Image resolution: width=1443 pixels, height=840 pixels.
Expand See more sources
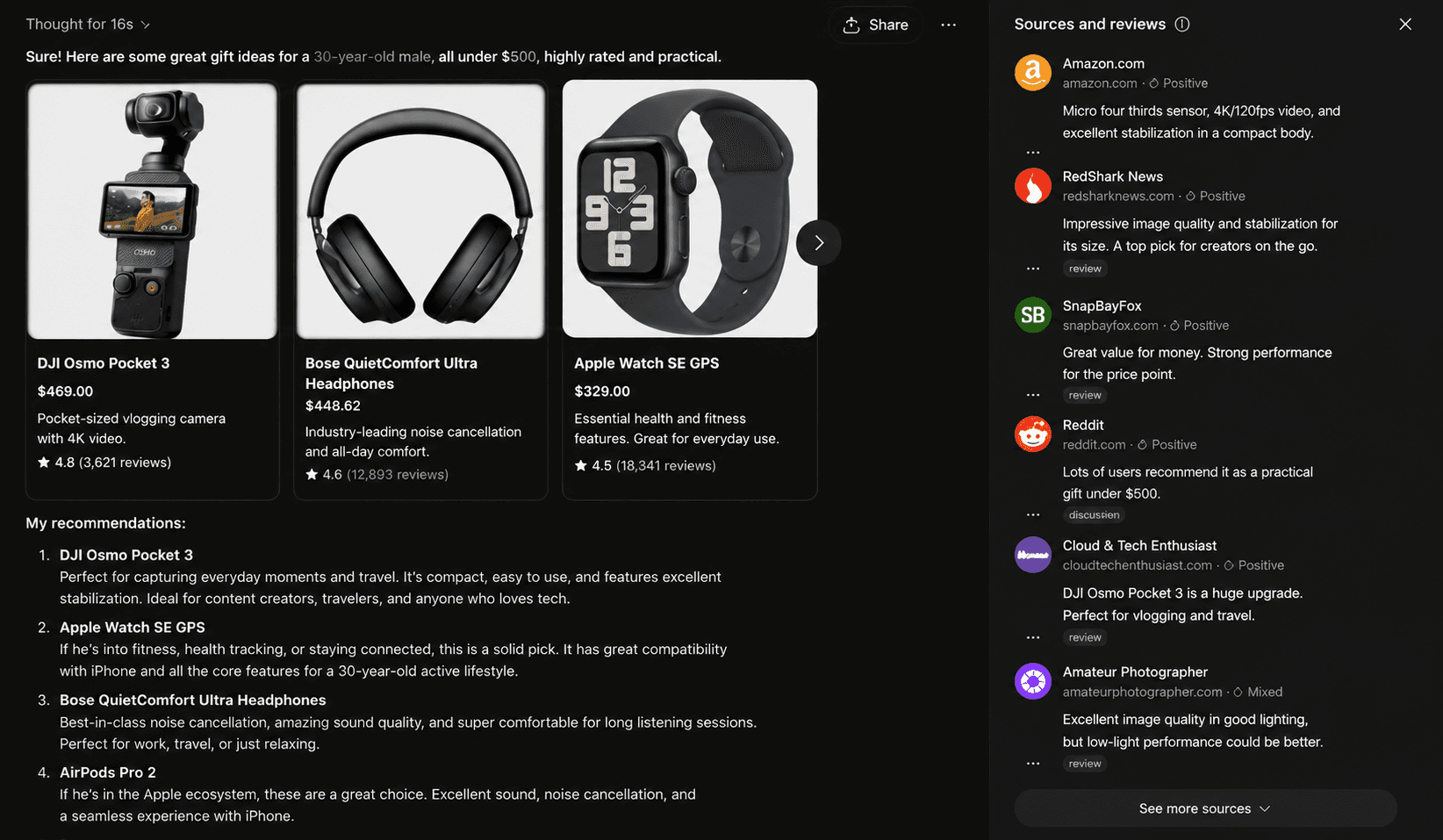(1205, 808)
